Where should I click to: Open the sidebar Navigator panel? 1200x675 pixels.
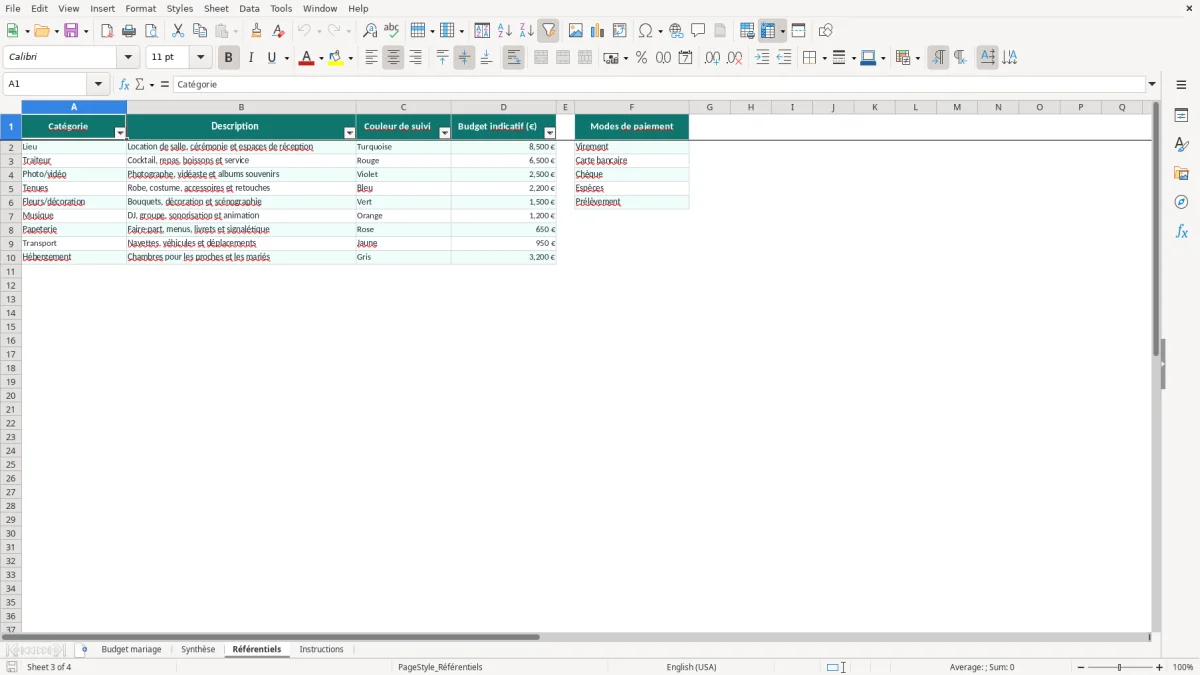click(x=1181, y=202)
